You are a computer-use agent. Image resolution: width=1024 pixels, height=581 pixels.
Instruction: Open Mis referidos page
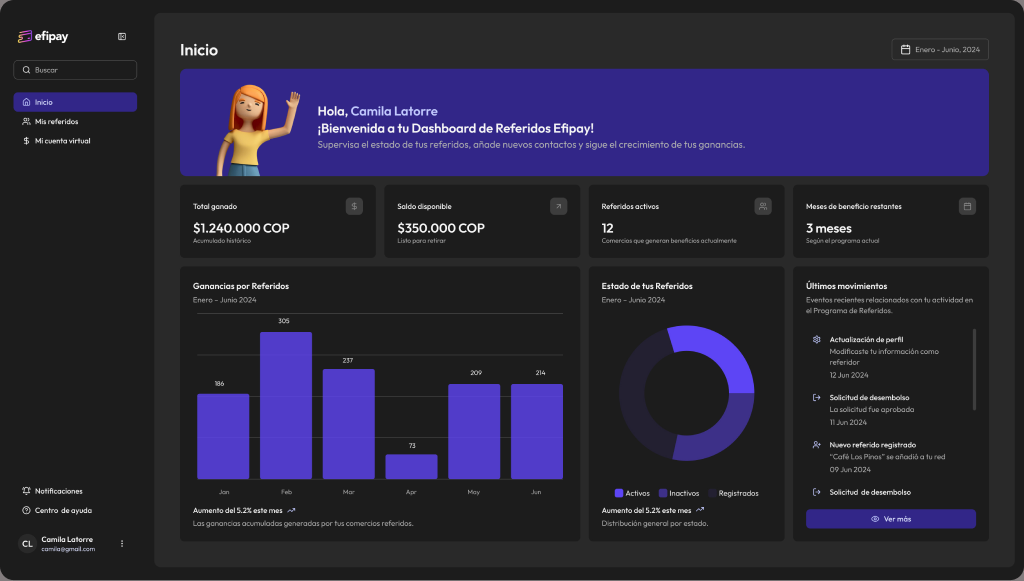click(75, 121)
